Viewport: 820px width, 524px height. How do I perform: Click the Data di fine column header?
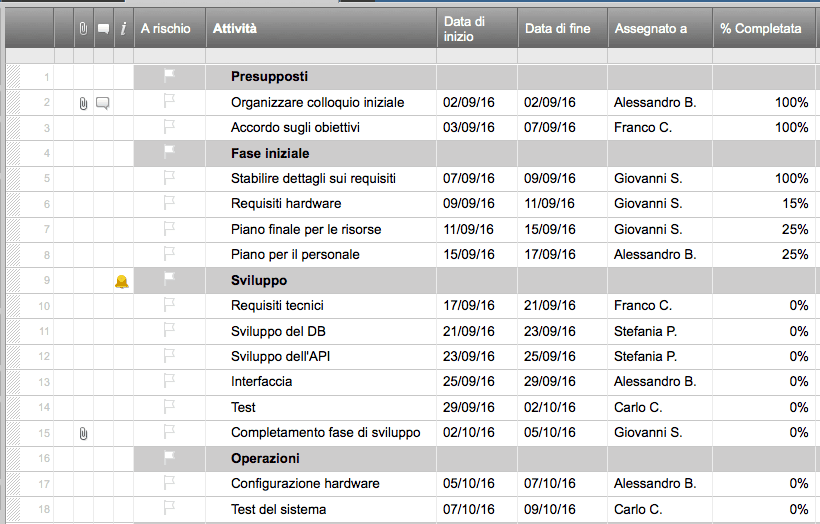point(562,28)
